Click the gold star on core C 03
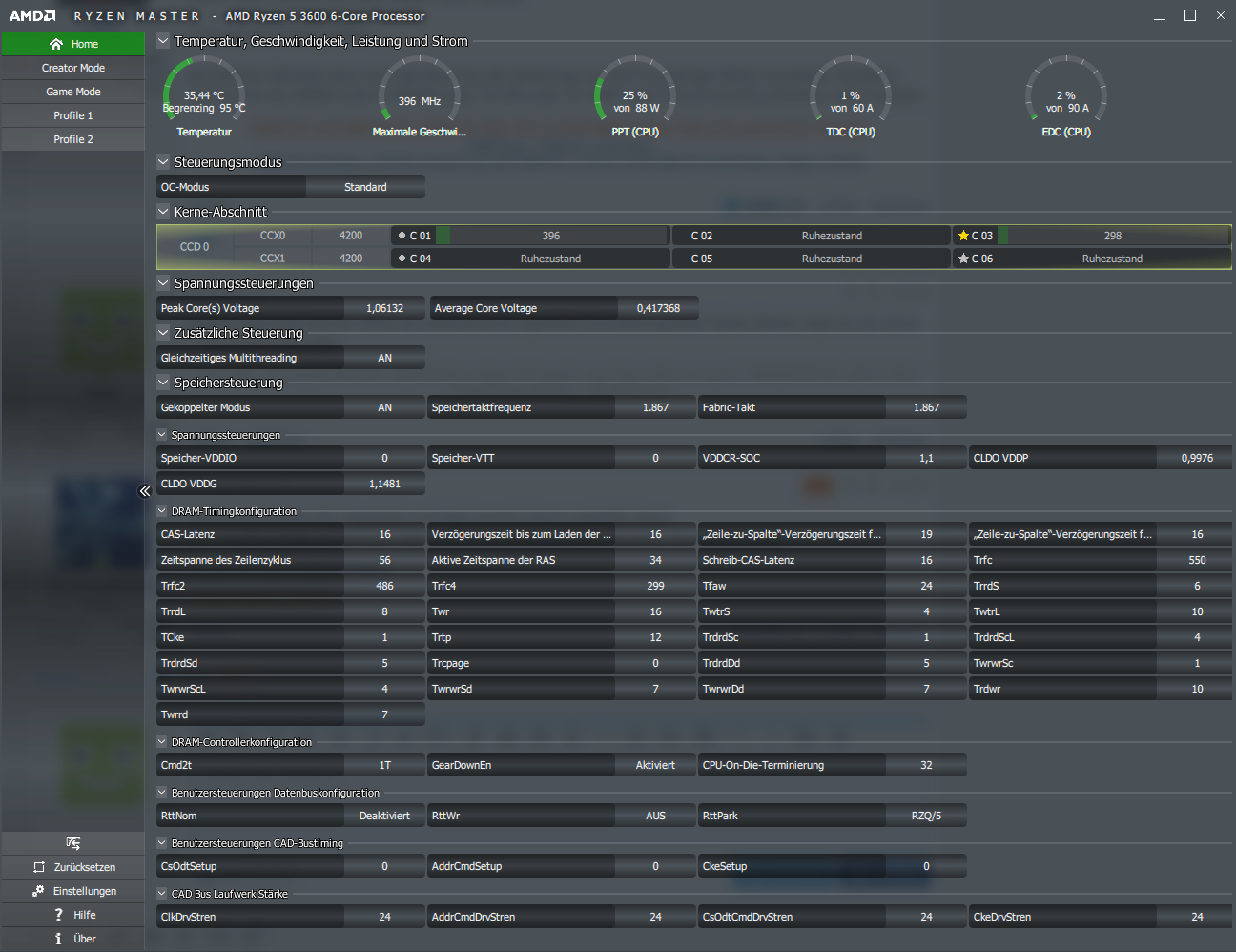The image size is (1236, 952). coord(963,236)
